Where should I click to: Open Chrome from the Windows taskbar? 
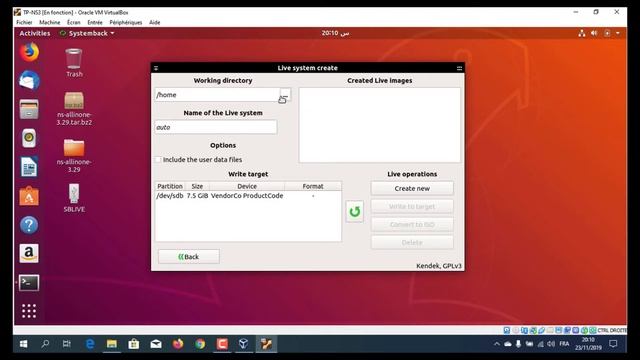pos(200,344)
